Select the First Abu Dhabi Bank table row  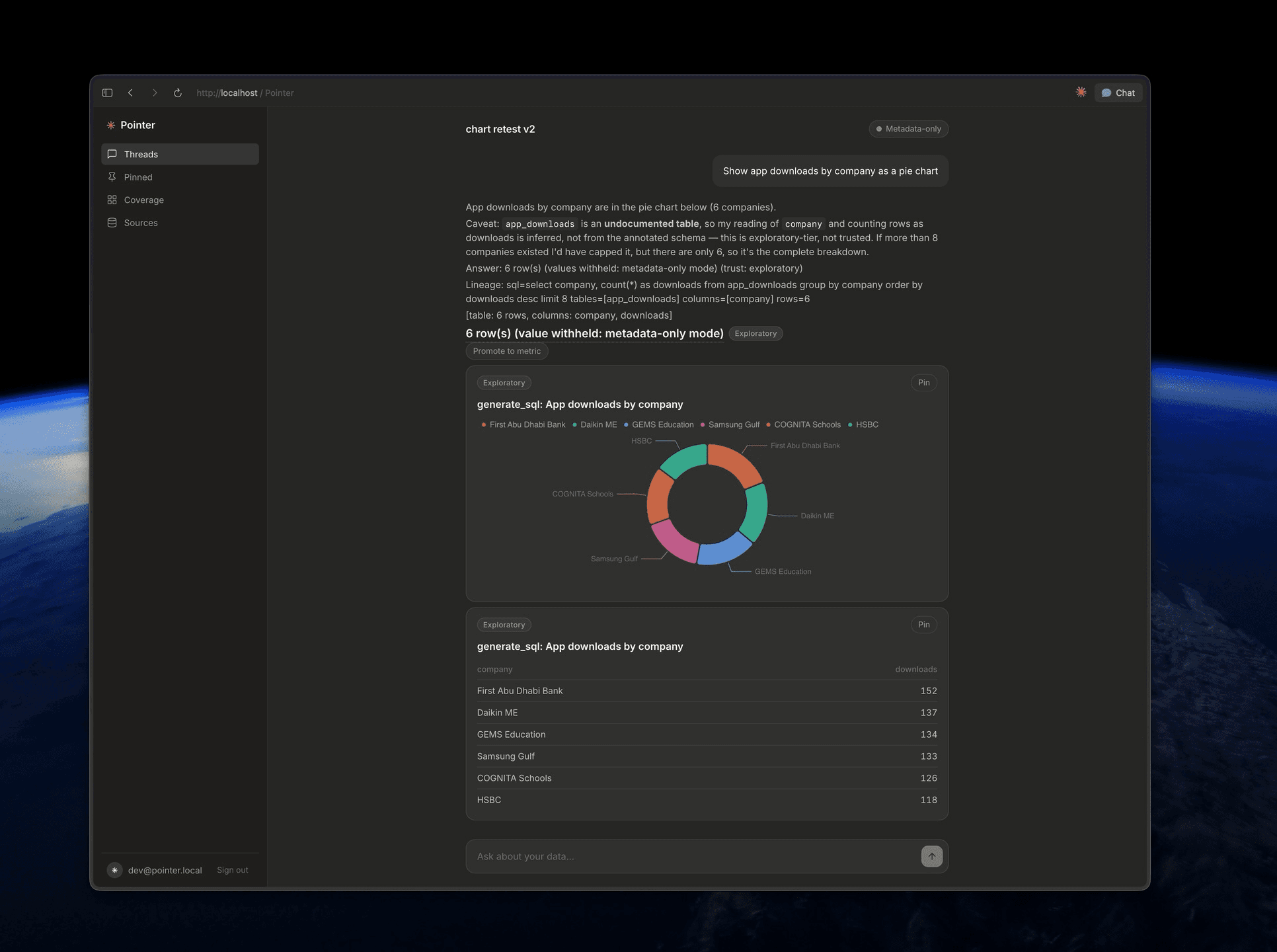click(x=707, y=691)
